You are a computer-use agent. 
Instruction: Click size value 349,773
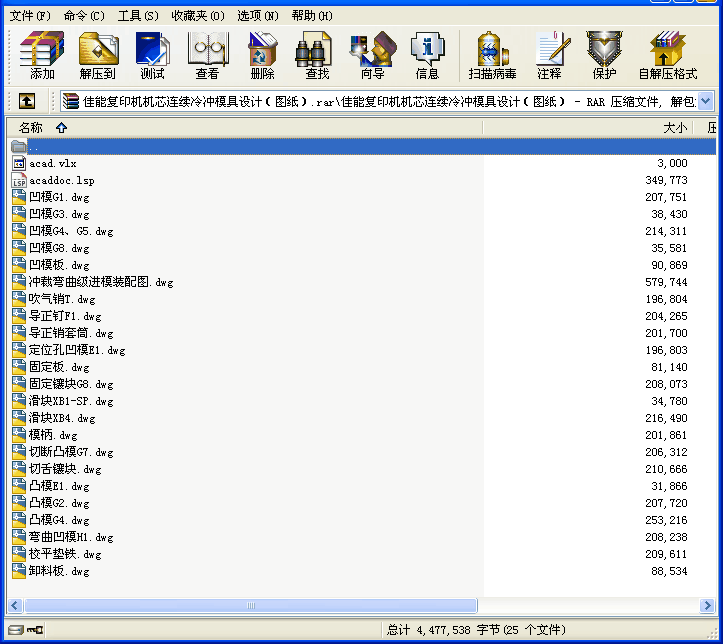[x=666, y=180]
